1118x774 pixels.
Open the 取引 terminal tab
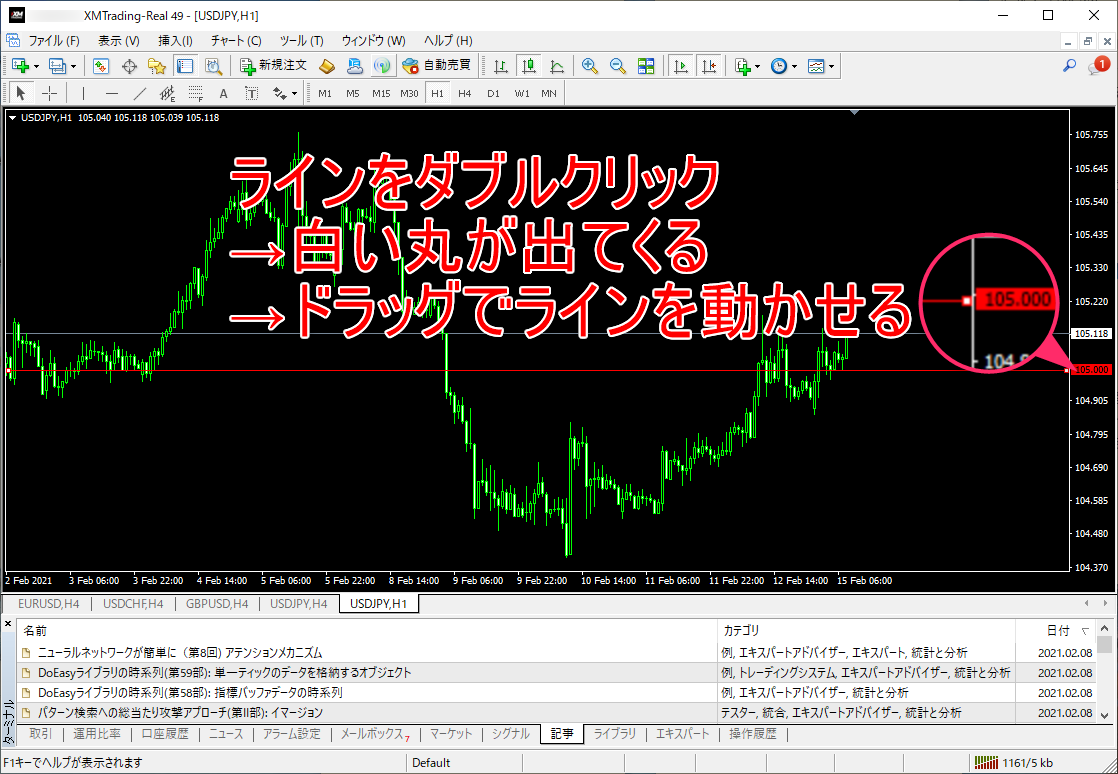(x=41, y=733)
